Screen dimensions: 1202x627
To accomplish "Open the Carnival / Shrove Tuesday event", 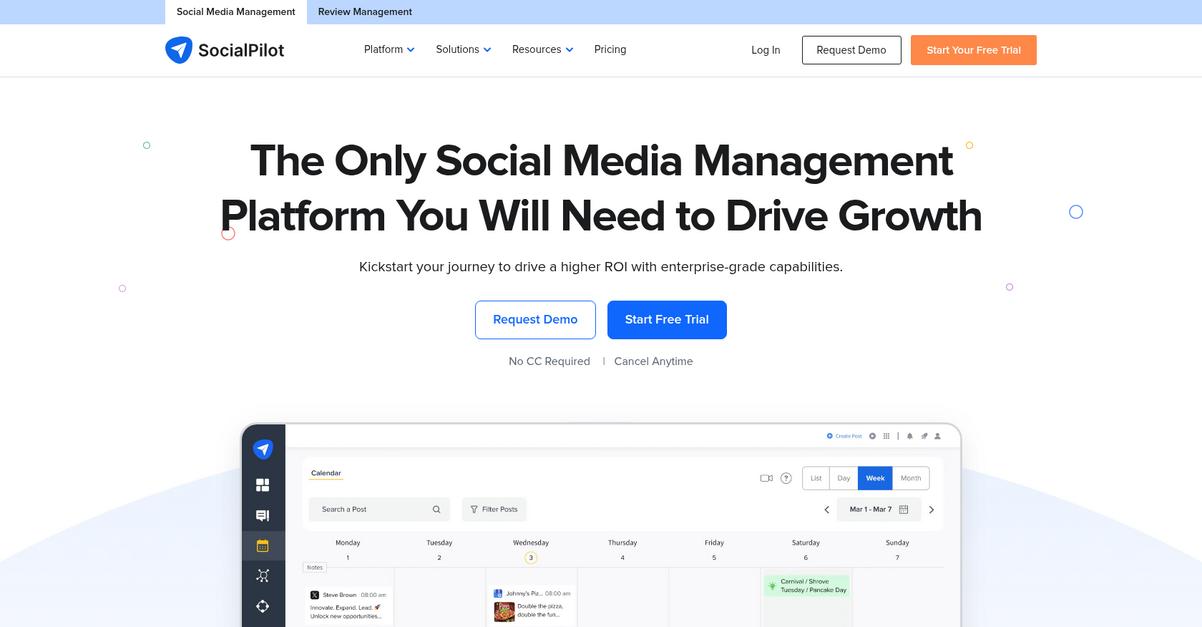I will pos(806,586).
